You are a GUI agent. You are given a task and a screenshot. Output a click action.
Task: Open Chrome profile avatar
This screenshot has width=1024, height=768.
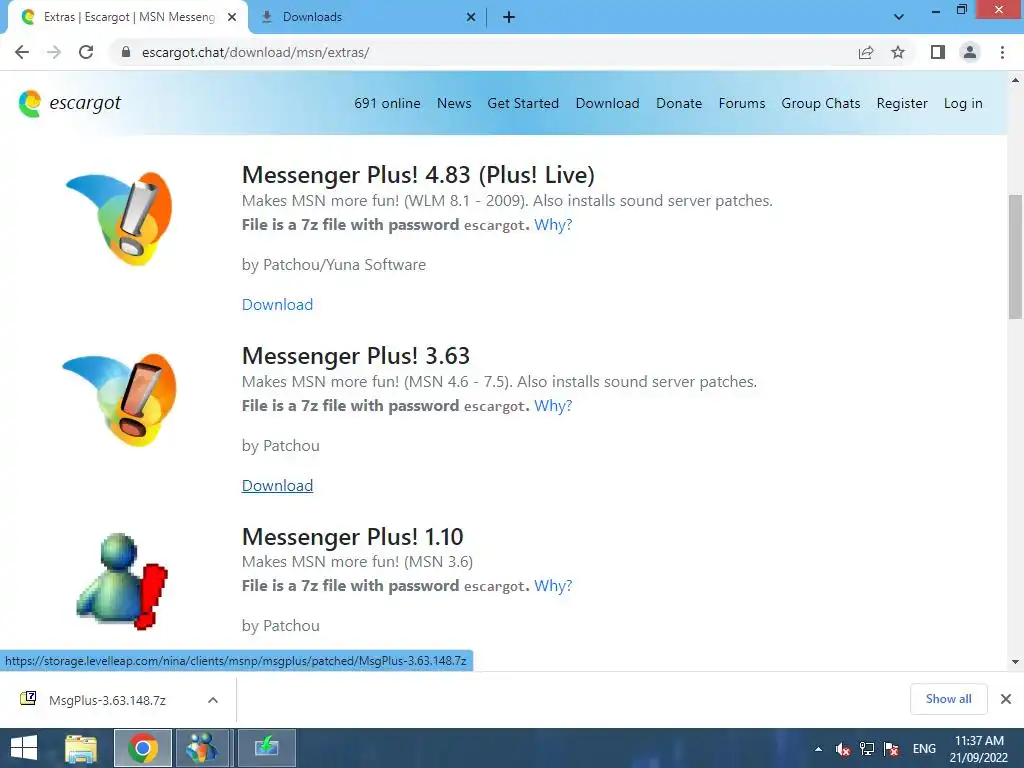(x=970, y=52)
